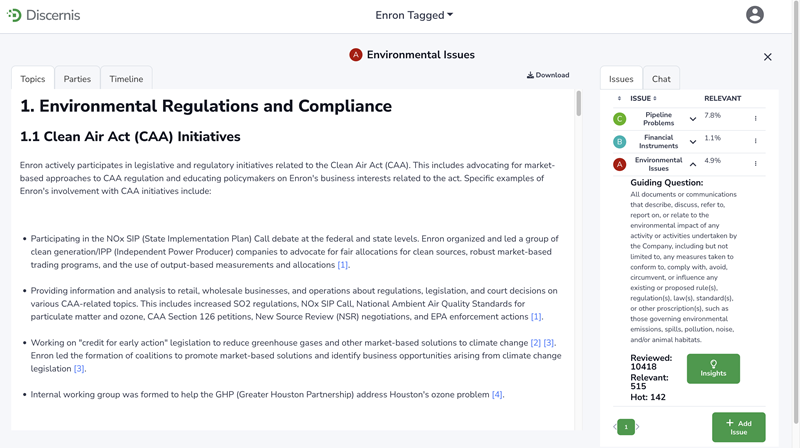Click the green C Pipeline Problems badge
Image resolution: width=800 pixels, height=448 pixels.
click(619, 119)
